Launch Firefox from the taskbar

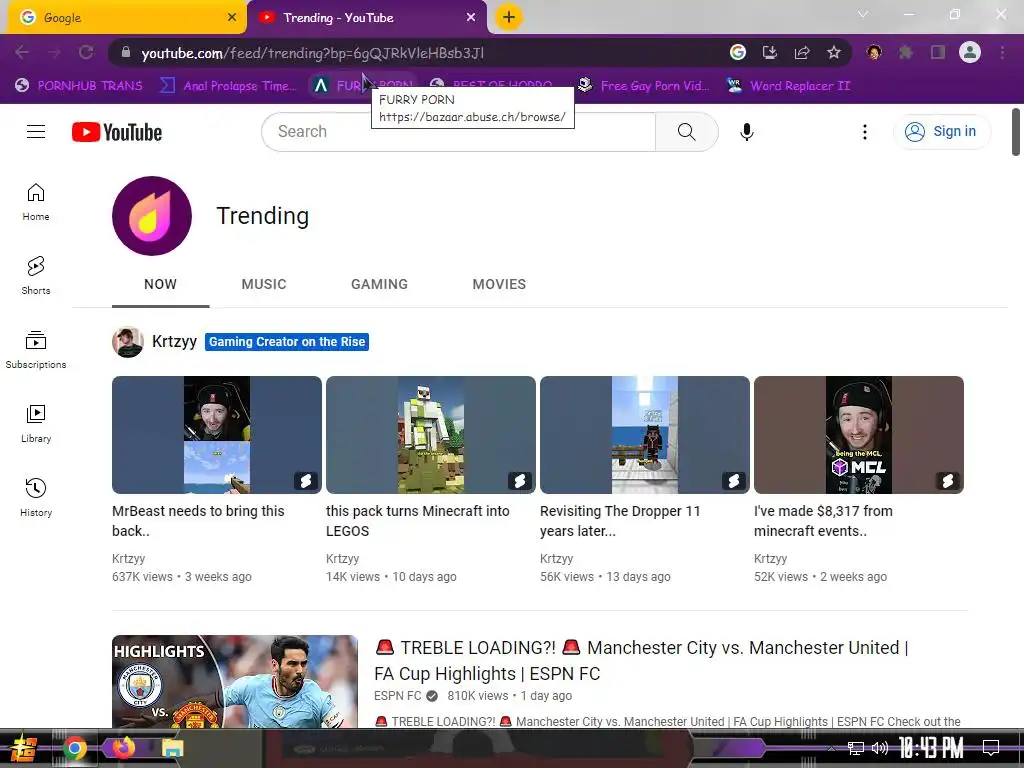pyautogui.click(x=124, y=747)
